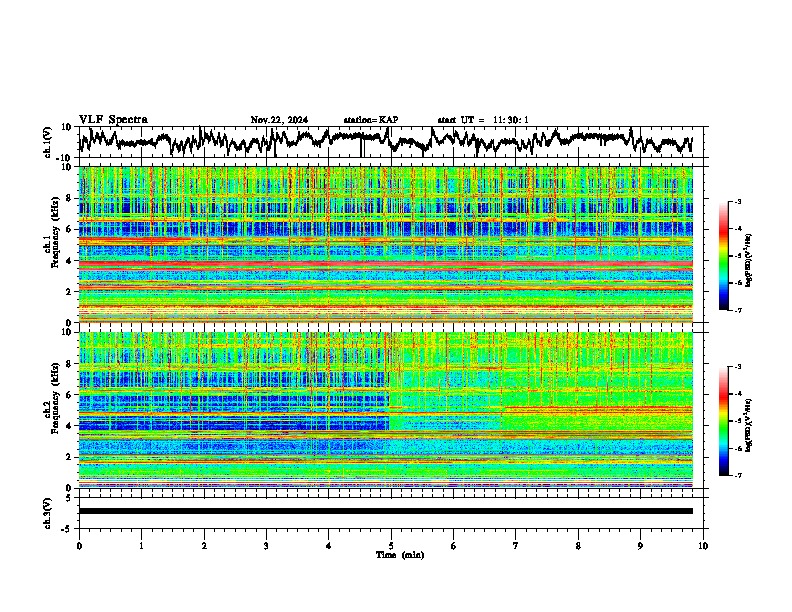Click the time axis tick label '10'

point(703,545)
